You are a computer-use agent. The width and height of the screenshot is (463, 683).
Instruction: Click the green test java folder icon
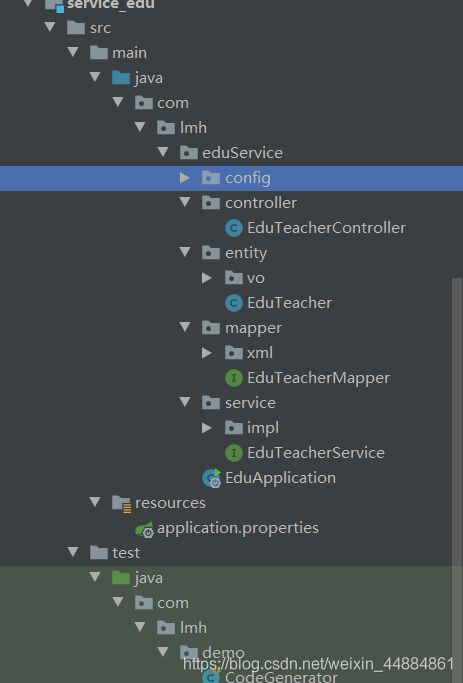point(121,578)
